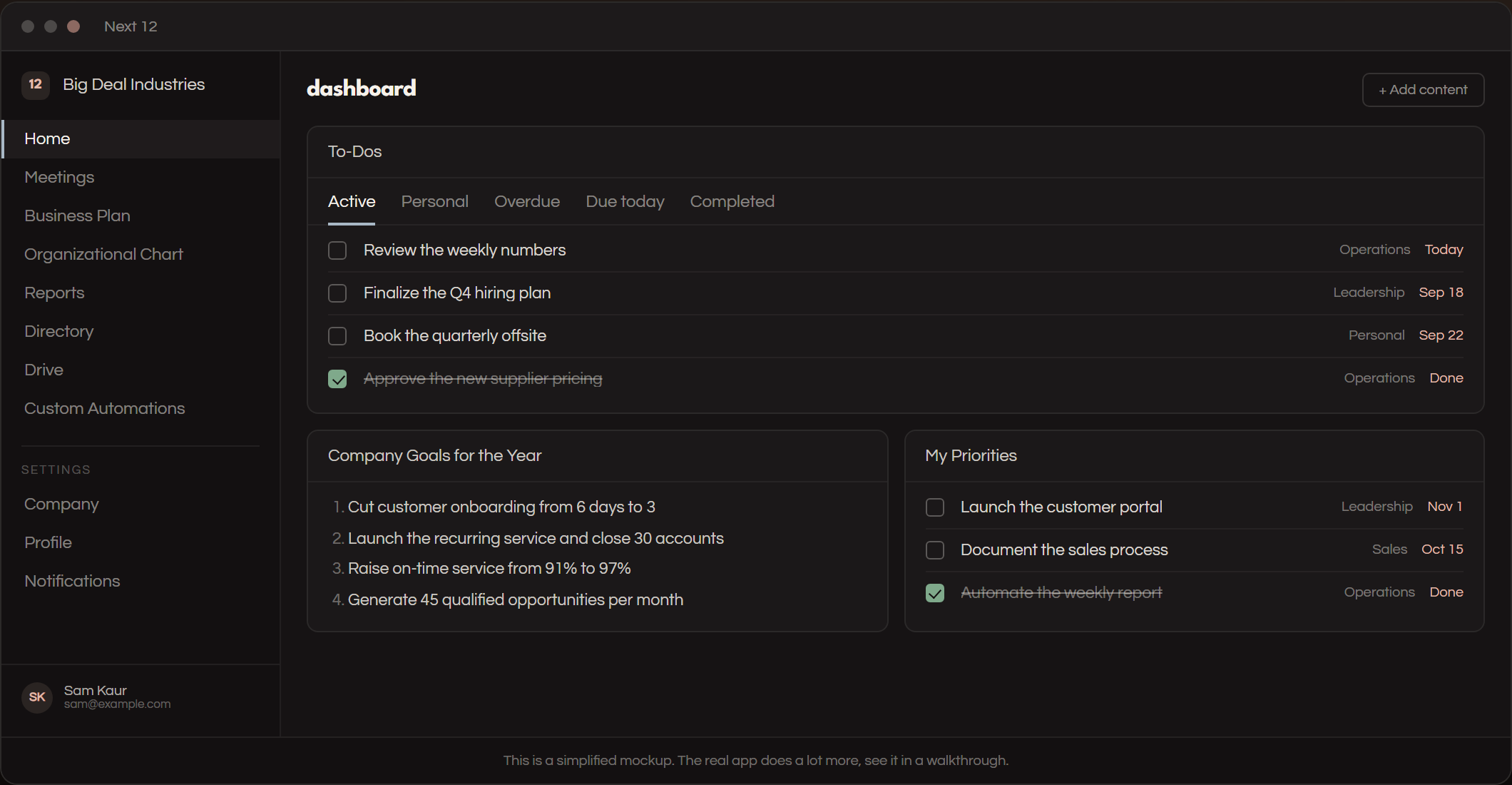Click the Add content button
The image size is (1512, 785).
click(1423, 90)
